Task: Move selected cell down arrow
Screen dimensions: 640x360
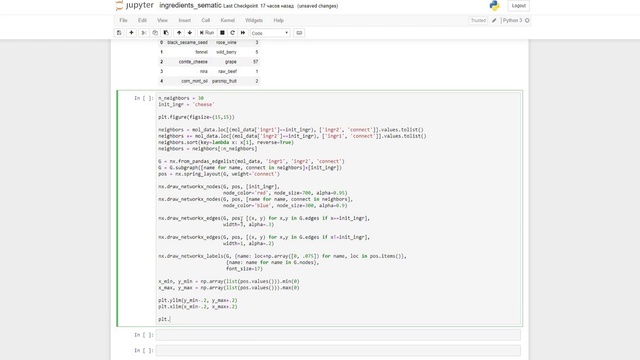Action: (x=190, y=33)
